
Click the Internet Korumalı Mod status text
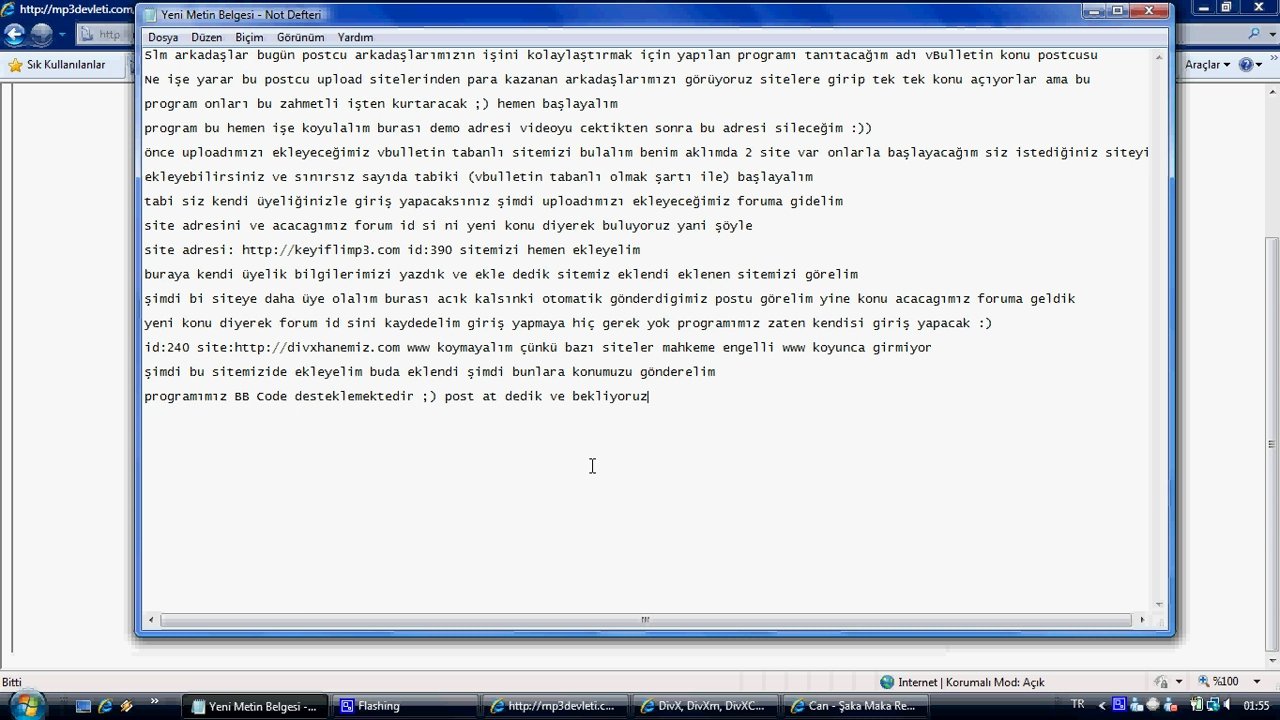click(x=971, y=682)
